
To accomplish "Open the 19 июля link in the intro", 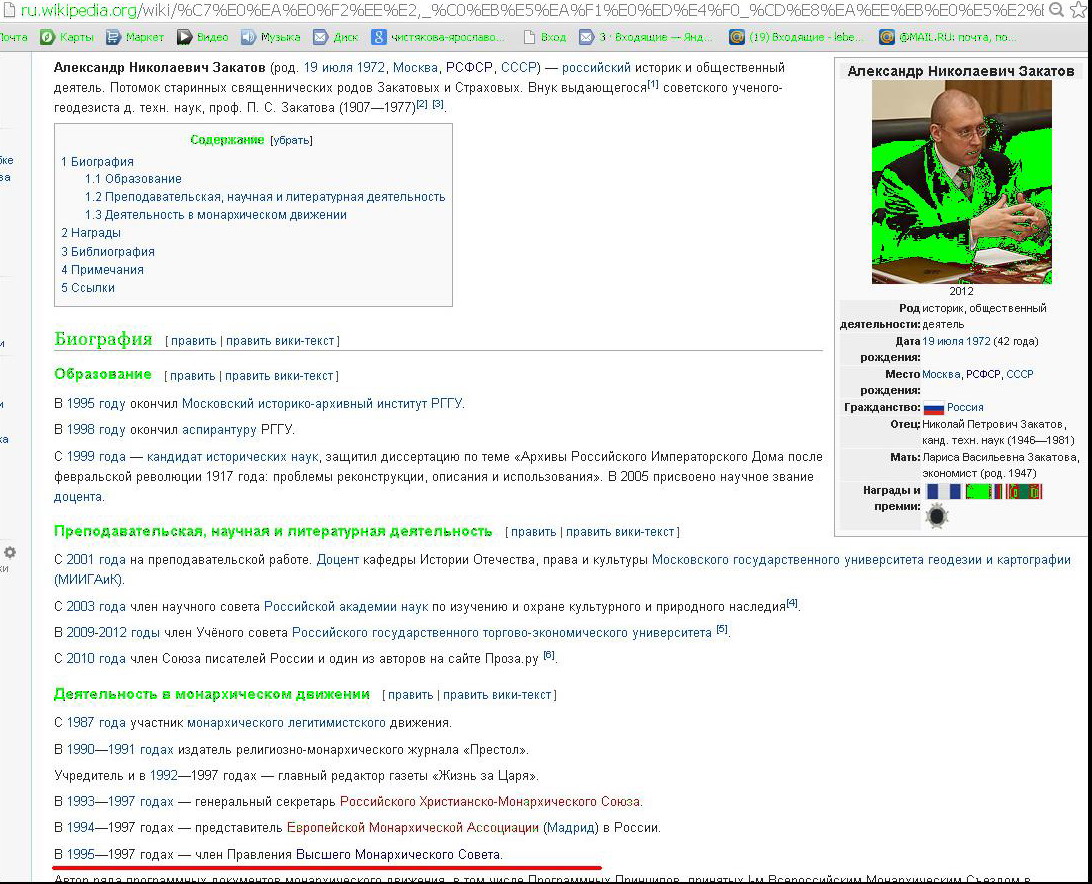I will click(x=328, y=68).
